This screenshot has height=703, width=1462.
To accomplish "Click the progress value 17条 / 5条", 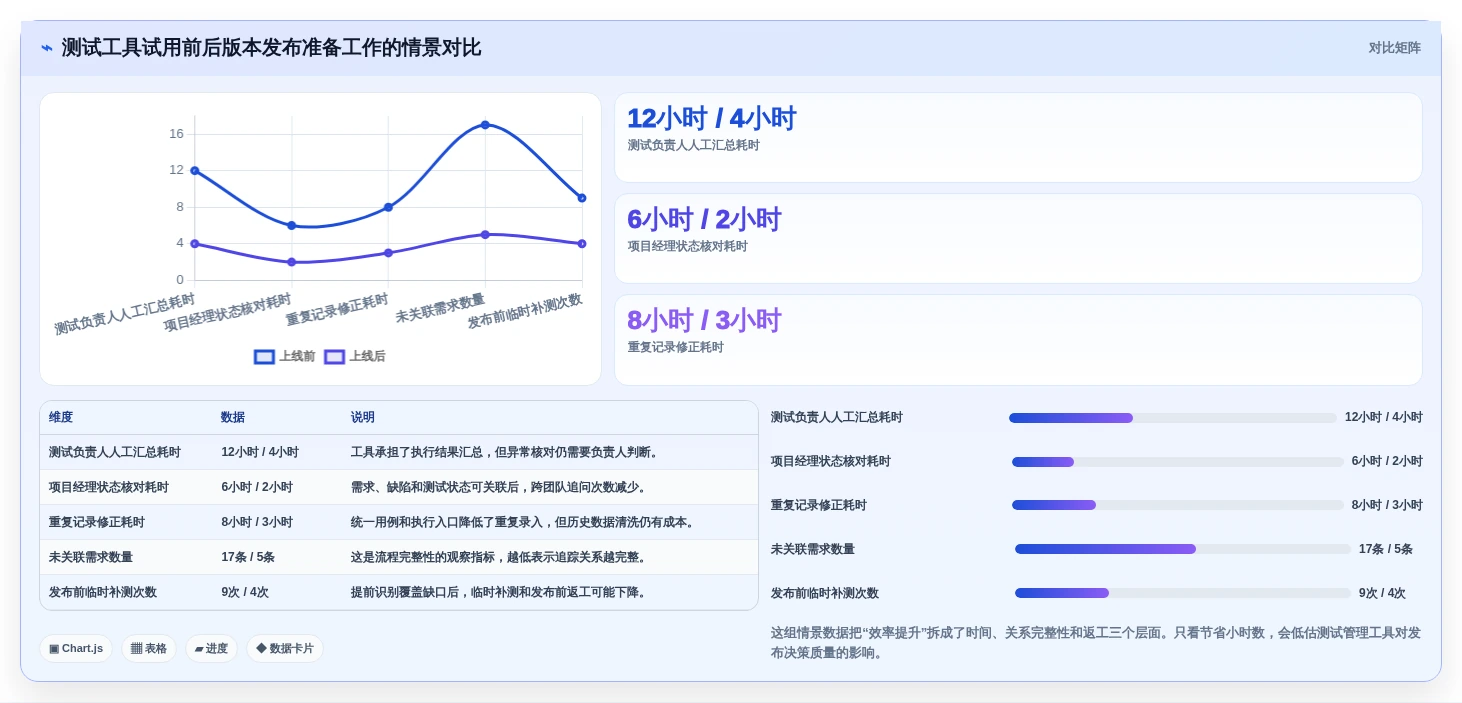I will 1386,550.
